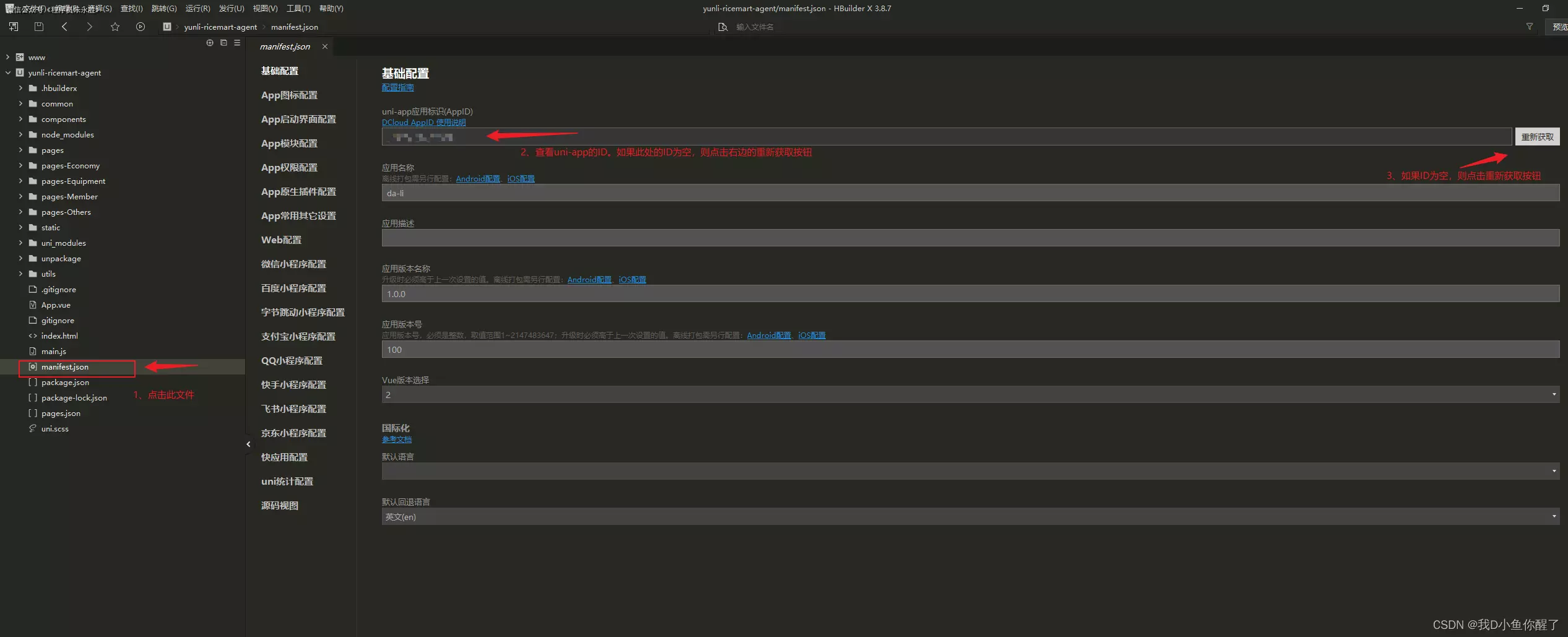This screenshot has height=637, width=1568.
Task: Click the filter funnel icon at top right
Action: (x=1530, y=27)
